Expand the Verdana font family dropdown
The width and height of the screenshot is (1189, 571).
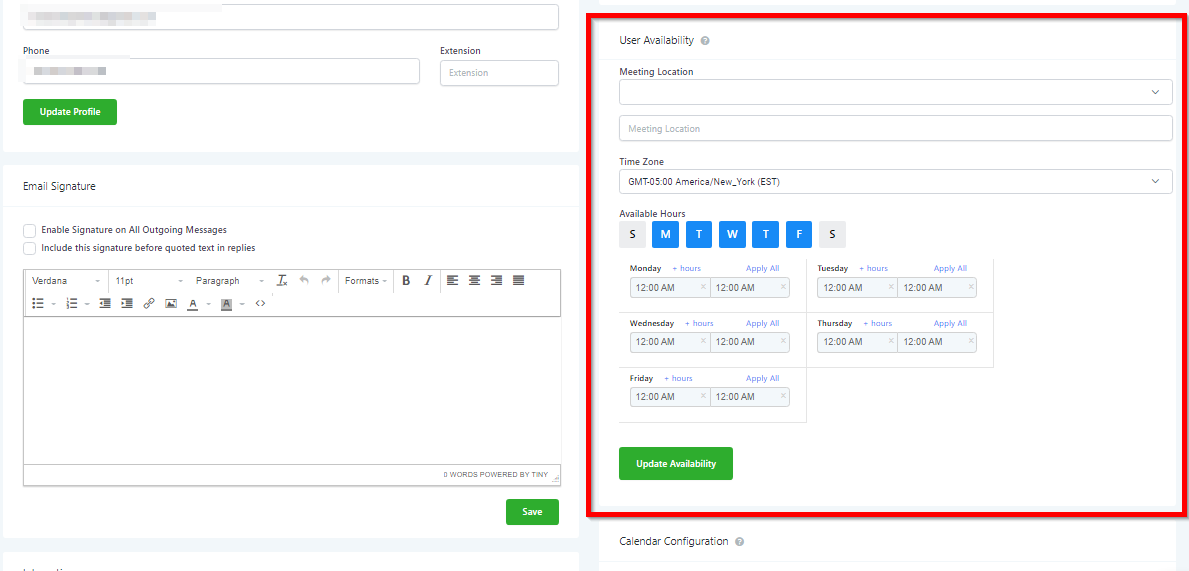pos(66,281)
